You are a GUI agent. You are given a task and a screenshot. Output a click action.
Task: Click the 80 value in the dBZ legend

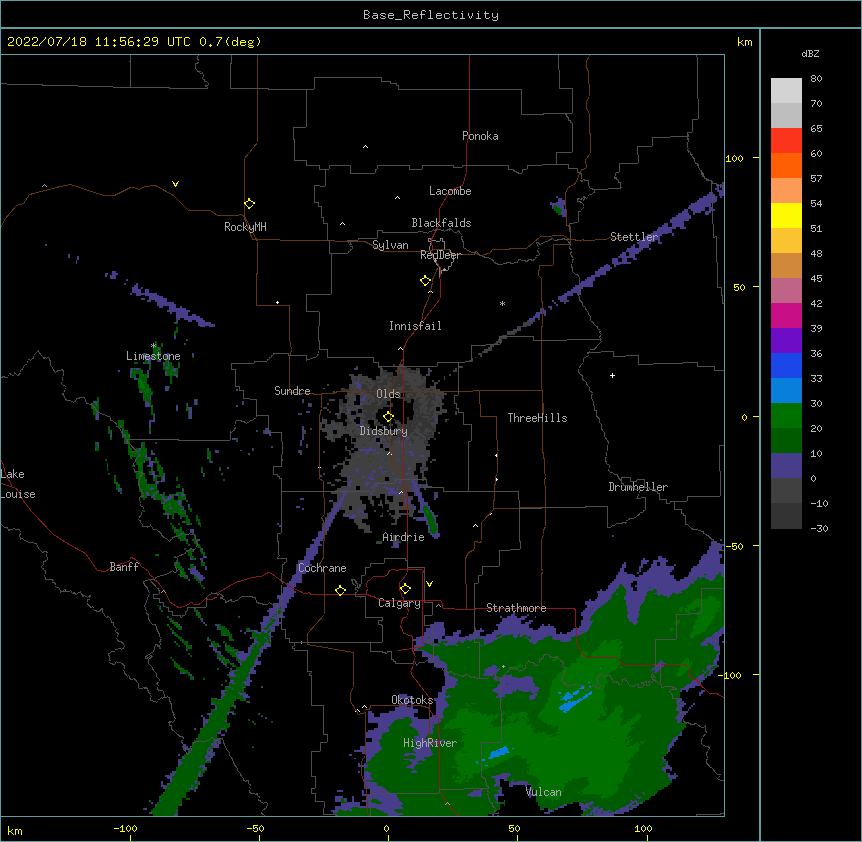[816, 79]
